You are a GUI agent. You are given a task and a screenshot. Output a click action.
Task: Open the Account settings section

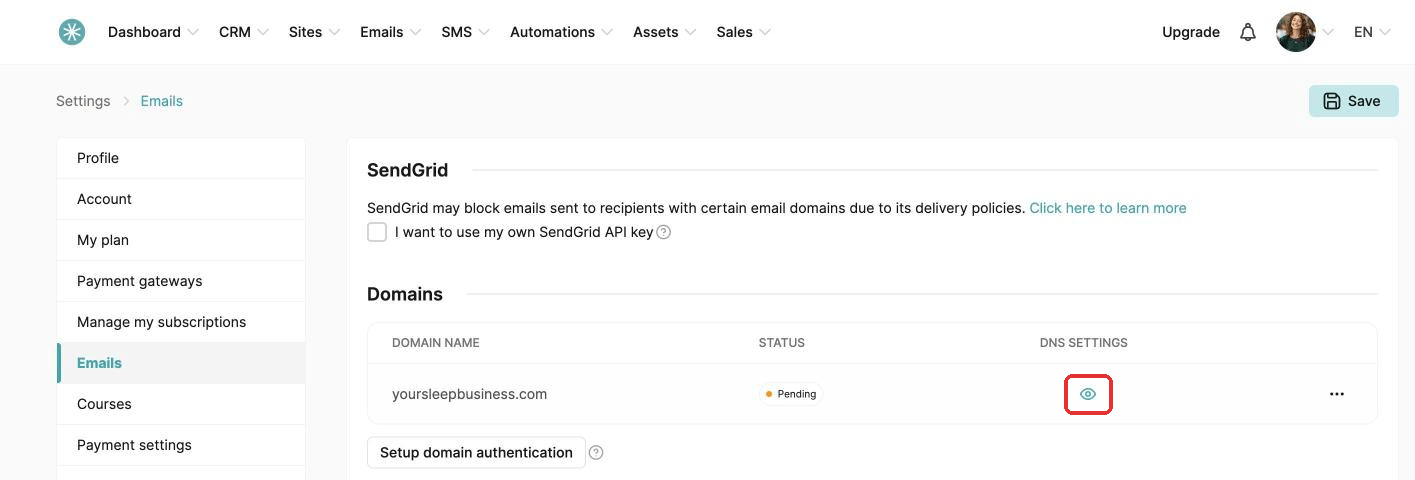pos(181,199)
